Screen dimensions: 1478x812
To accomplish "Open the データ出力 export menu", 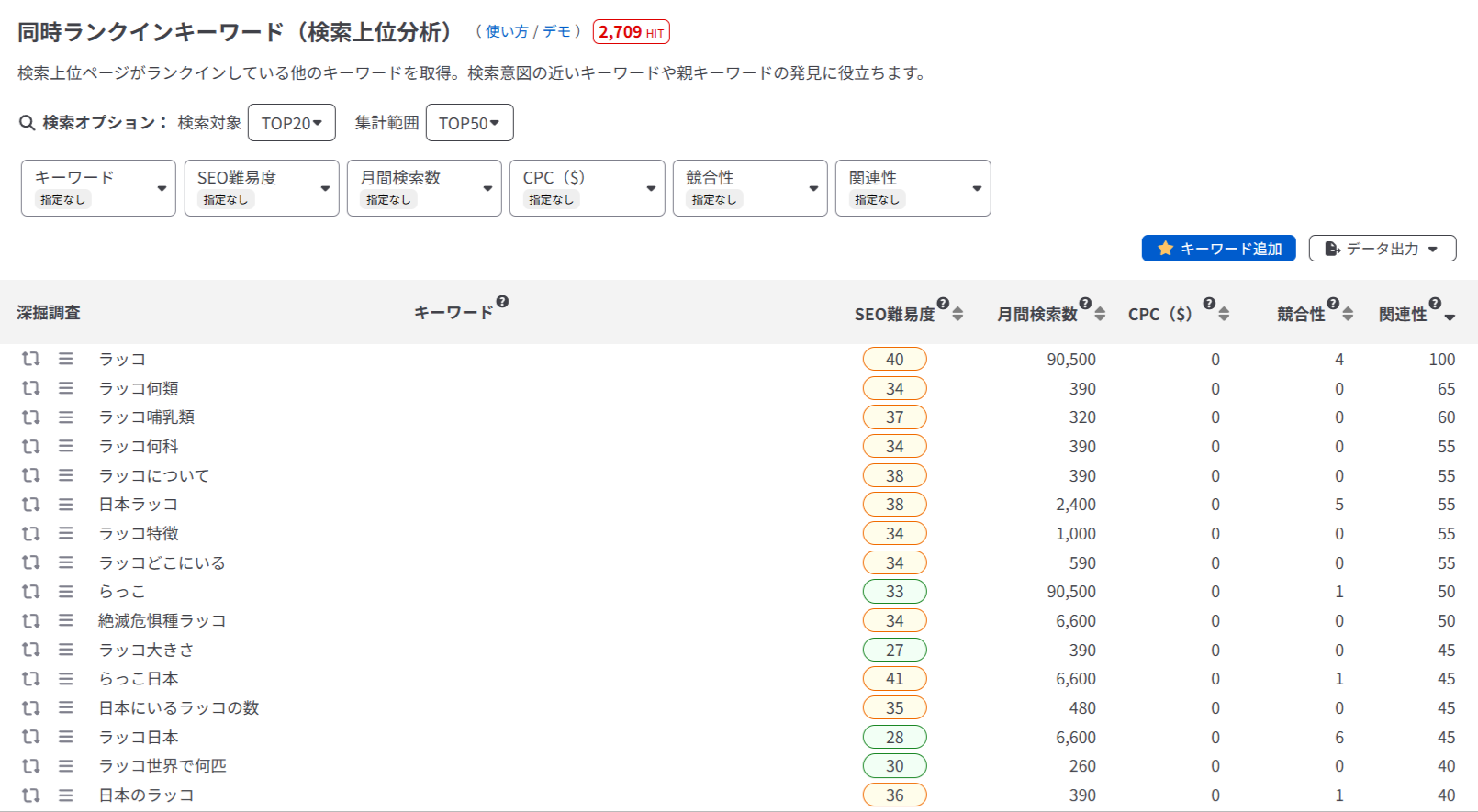I will (x=1383, y=249).
